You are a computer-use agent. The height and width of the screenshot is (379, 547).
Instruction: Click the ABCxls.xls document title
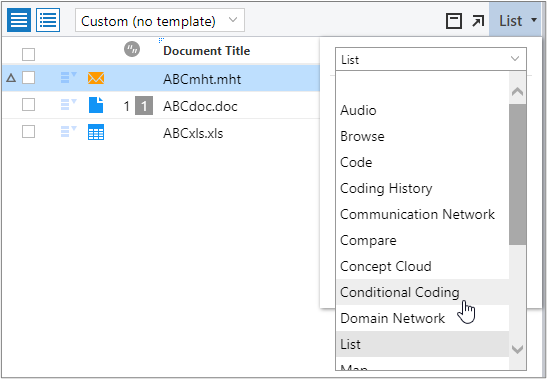pyautogui.click(x=193, y=133)
